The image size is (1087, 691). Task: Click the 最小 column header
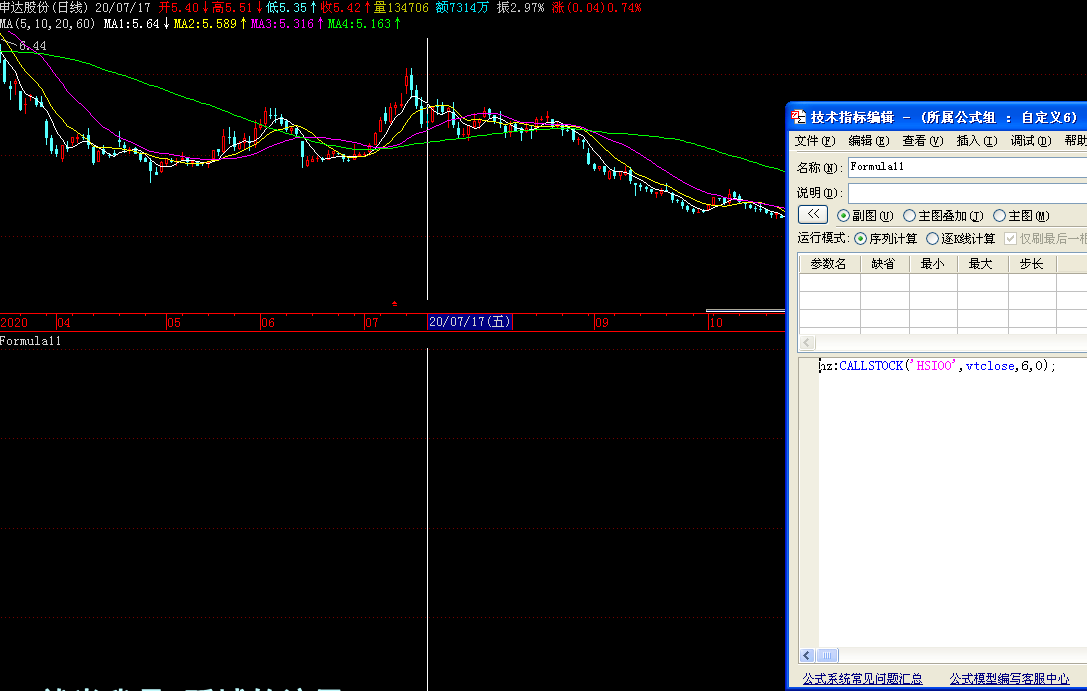click(932, 264)
